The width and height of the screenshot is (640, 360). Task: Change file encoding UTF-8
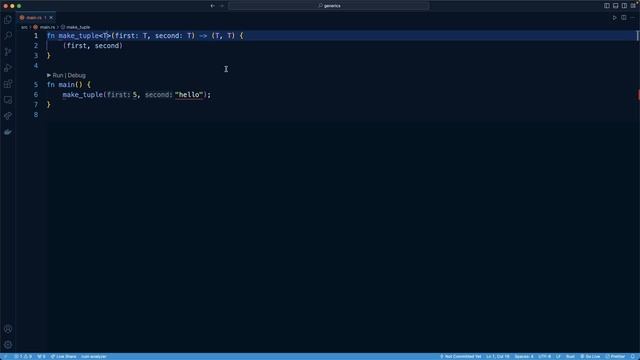544,357
